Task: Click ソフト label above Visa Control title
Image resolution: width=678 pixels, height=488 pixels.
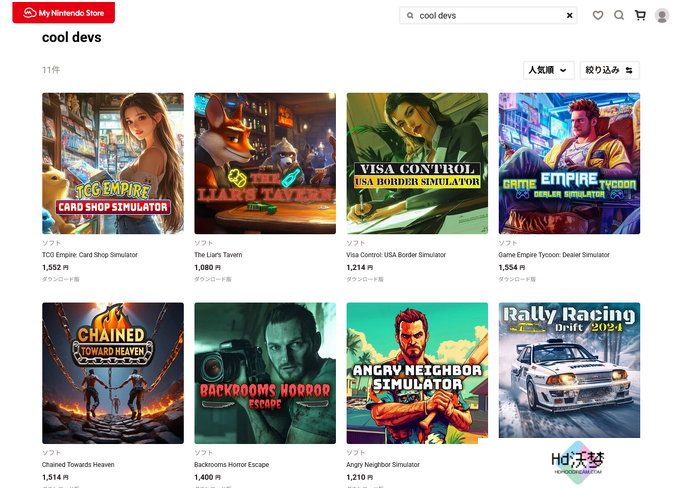Action: (x=356, y=243)
